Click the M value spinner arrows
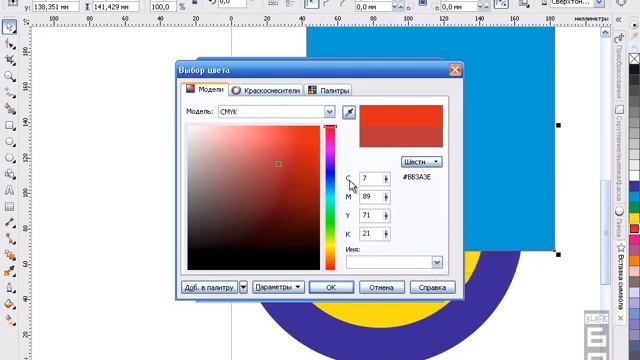 386,197
